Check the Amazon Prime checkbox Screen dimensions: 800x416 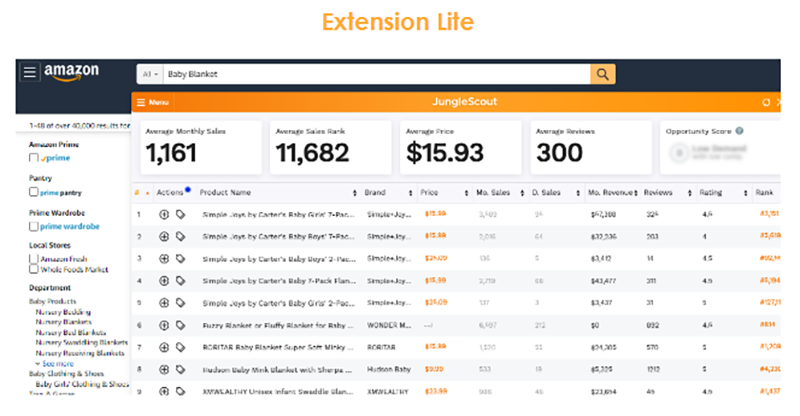(x=34, y=158)
